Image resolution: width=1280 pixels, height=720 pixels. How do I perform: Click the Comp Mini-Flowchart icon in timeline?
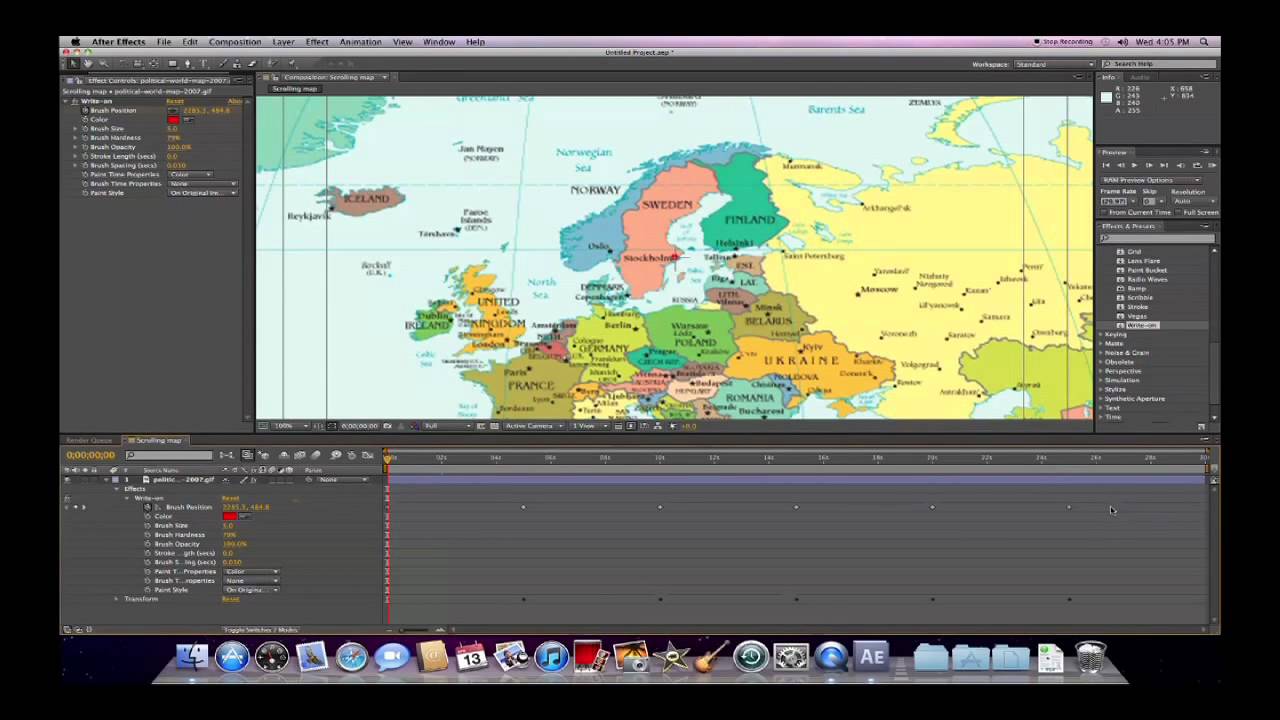coord(225,455)
